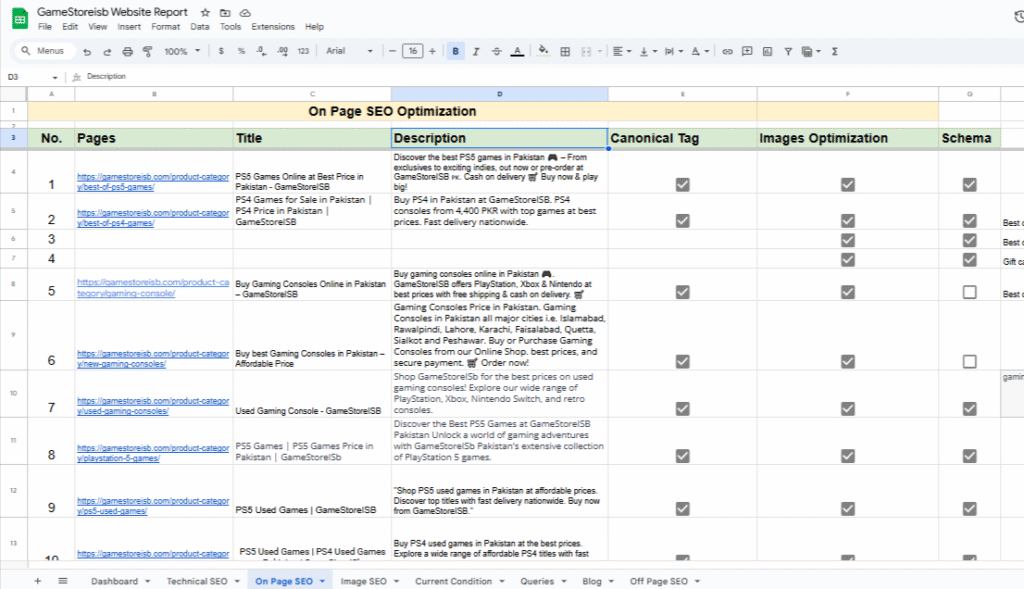Open the best-of-ps5-games URL link
This screenshot has width=1024, height=589.
[x=153, y=182]
